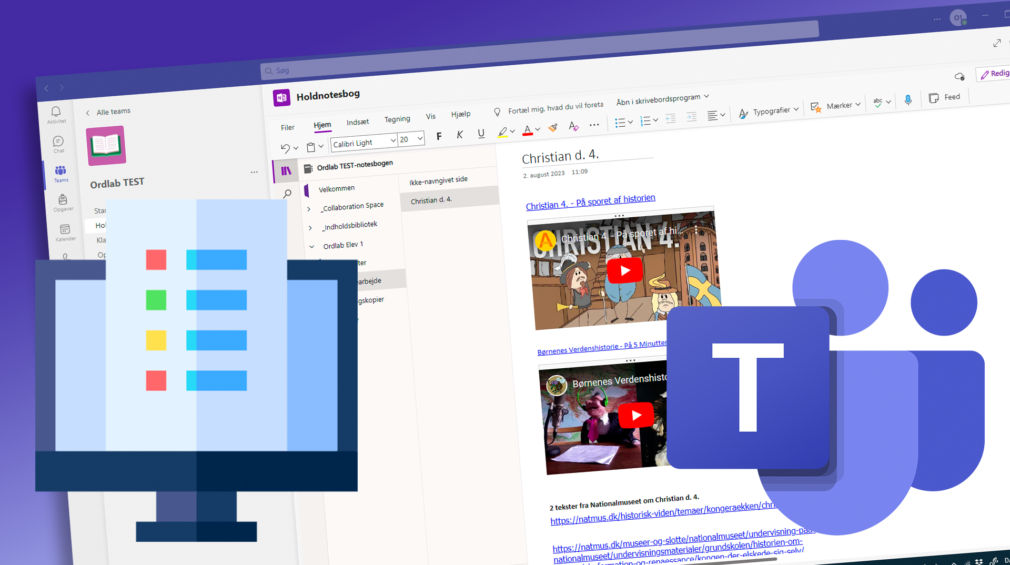Play the Christian 4 YouTube video
The height and width of the screenshot is (565, 1010).
(624, 271)
